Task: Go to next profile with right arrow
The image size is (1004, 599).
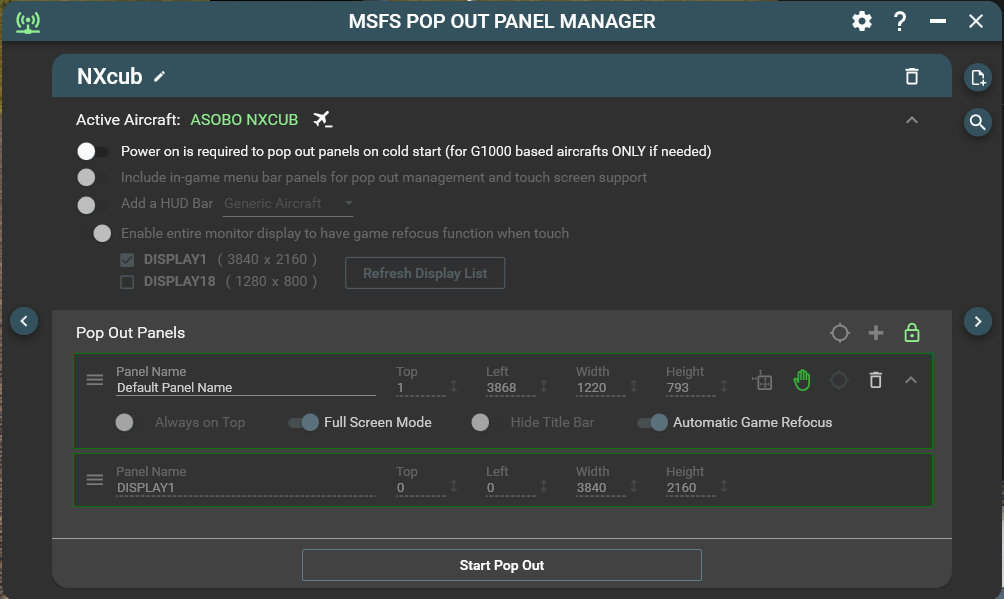Action: pyautogui.click(x=977, y=321)
